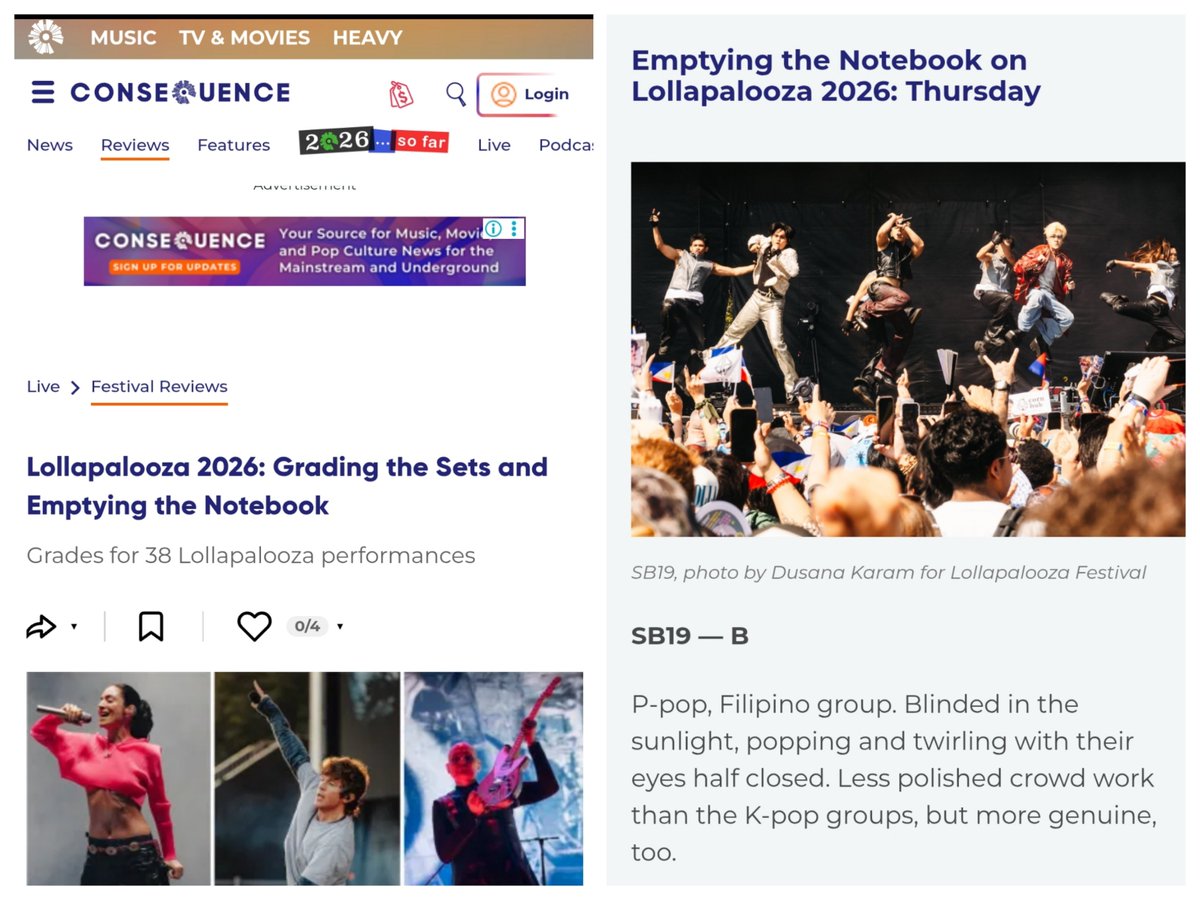Open the 2026 so far banner link

click(374, 141)
